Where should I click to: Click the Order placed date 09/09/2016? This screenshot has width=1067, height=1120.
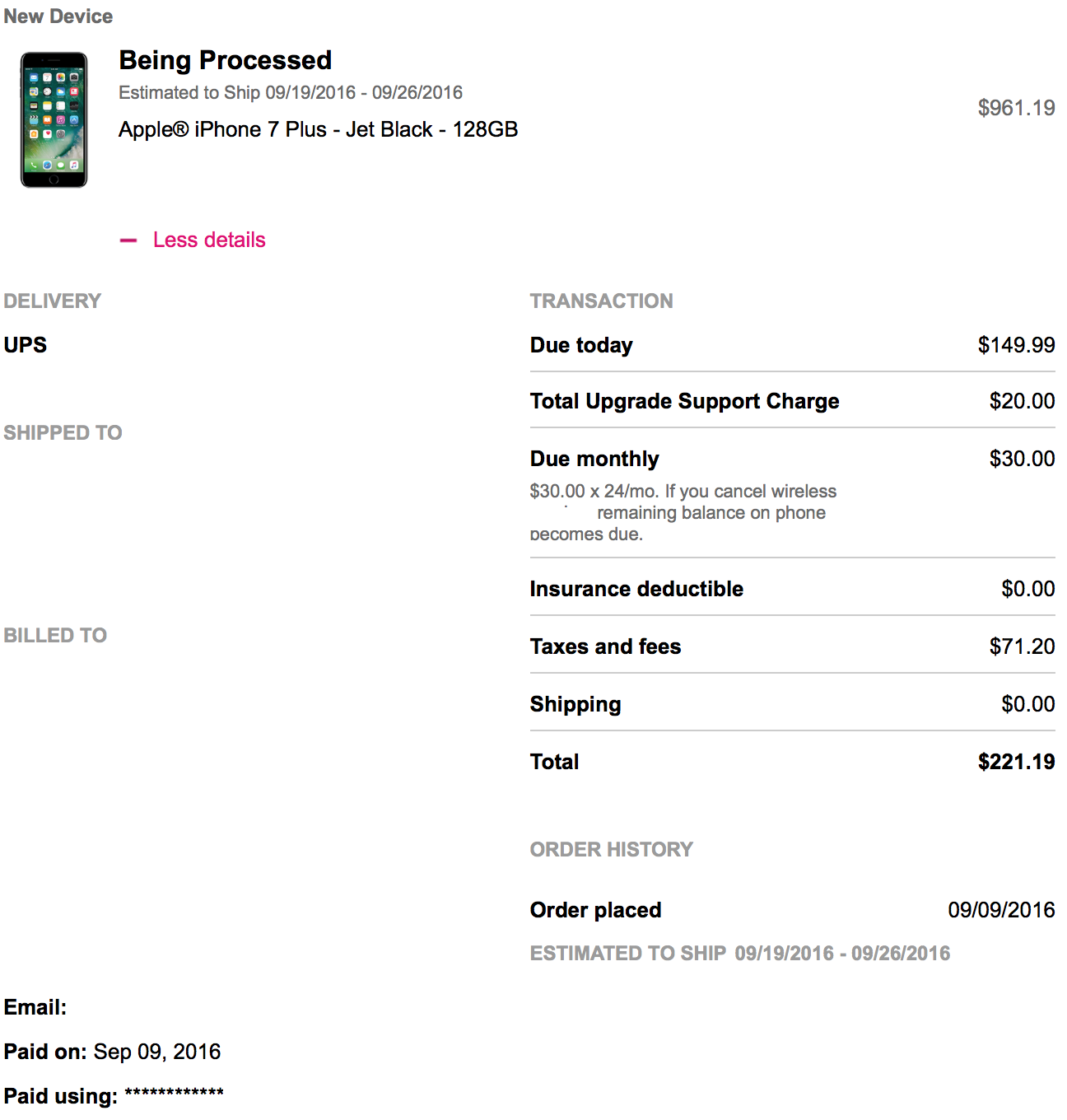1001,910
